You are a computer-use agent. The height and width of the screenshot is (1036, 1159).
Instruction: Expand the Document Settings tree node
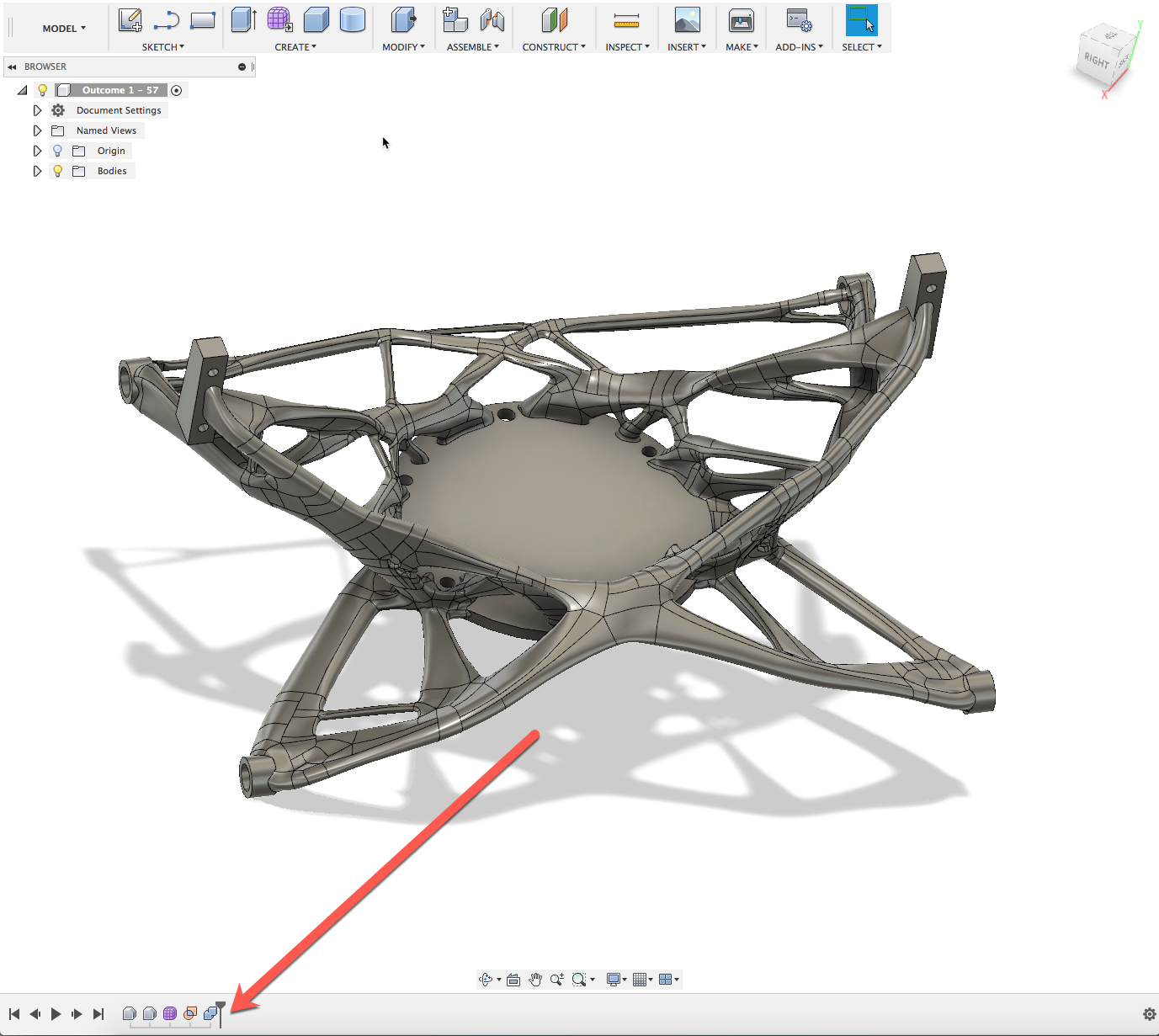(37, 110)
